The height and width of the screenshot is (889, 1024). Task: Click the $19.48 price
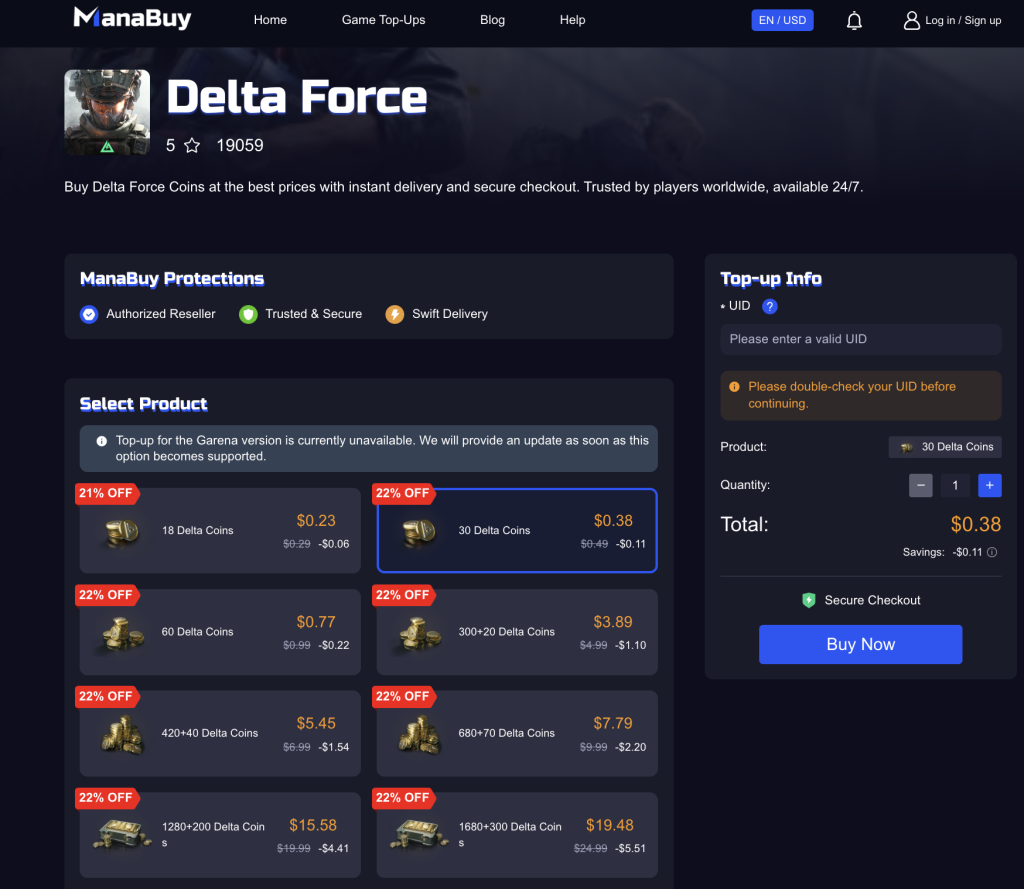[x=609, y=825]
